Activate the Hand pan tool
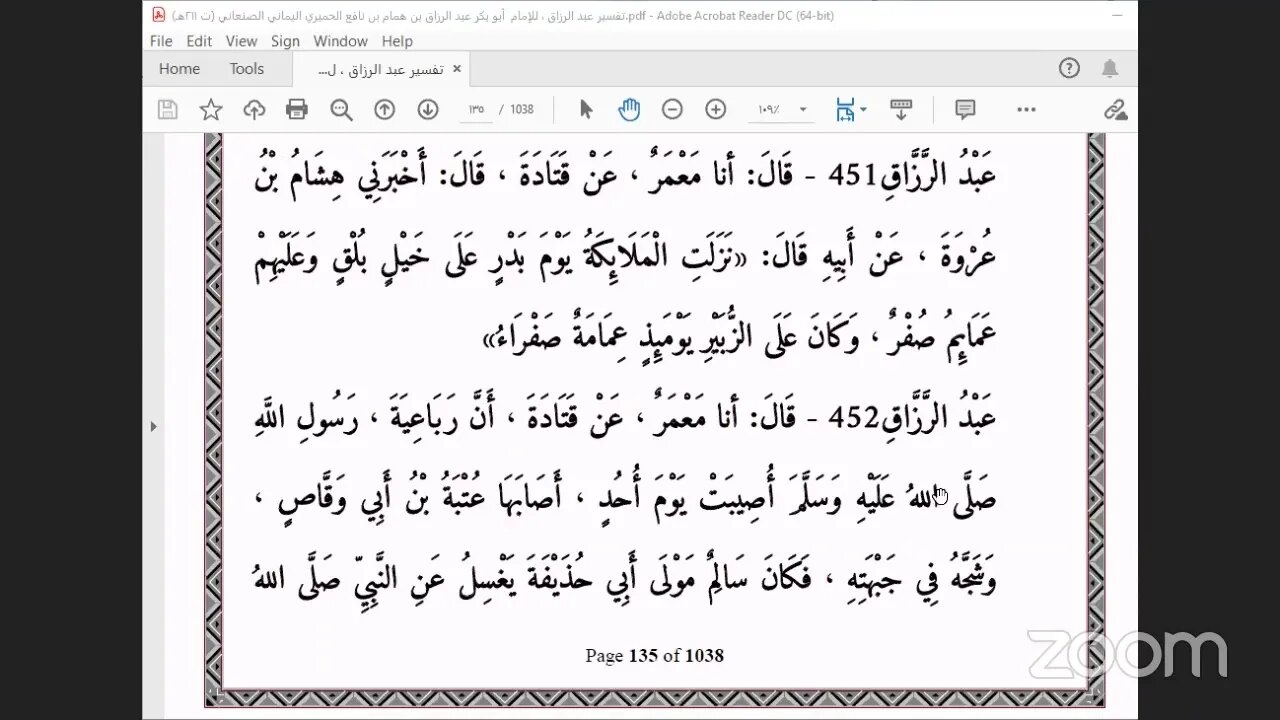The width and height of the screenshot is (1280, 720). pos(629,110)
